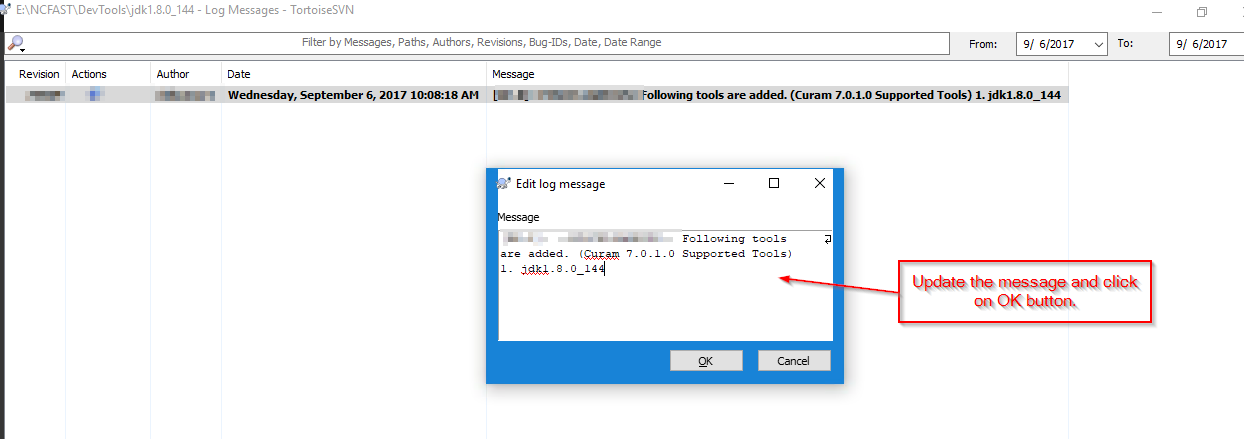Click the From date value 9/6/2017
1244x439 pixels.
[1047, 44]
